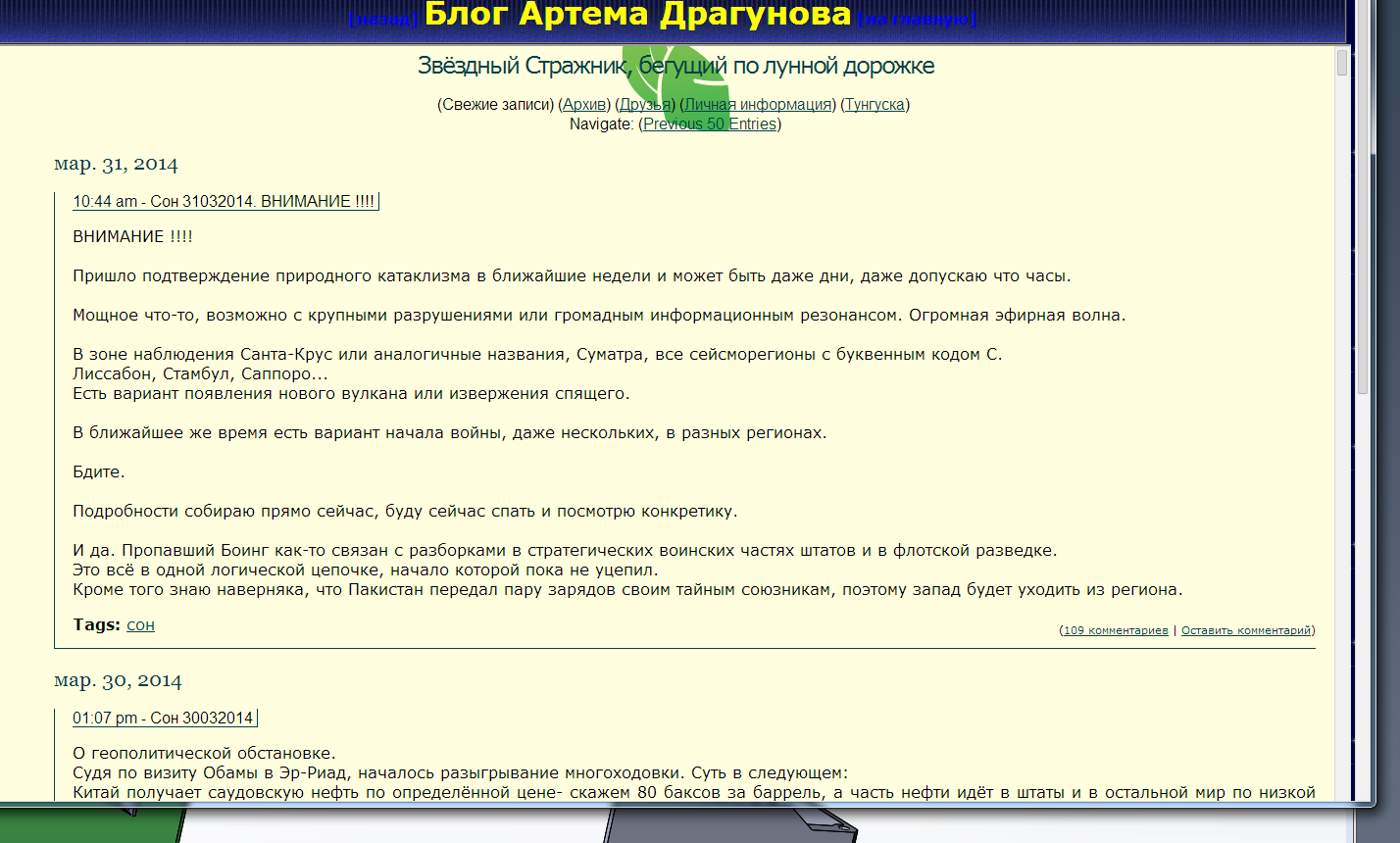
Task: Click the line starting with Есть вариант появления нового вулкана
Action: click(x=351, y=393)
